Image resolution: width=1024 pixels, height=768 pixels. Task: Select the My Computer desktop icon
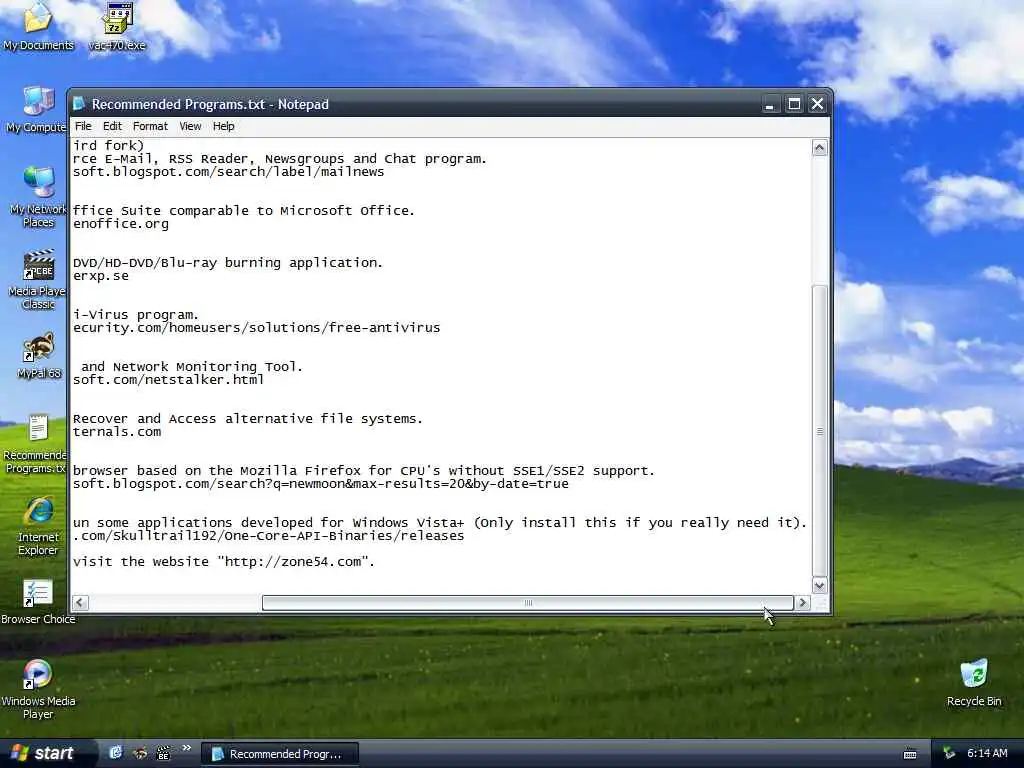pos(37,110)
